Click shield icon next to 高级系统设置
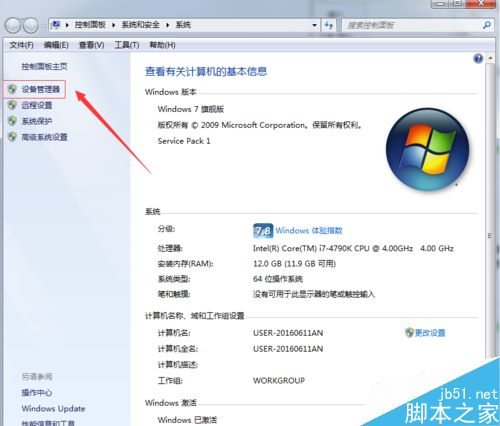The image size is (500, 426). click(12, 137)
